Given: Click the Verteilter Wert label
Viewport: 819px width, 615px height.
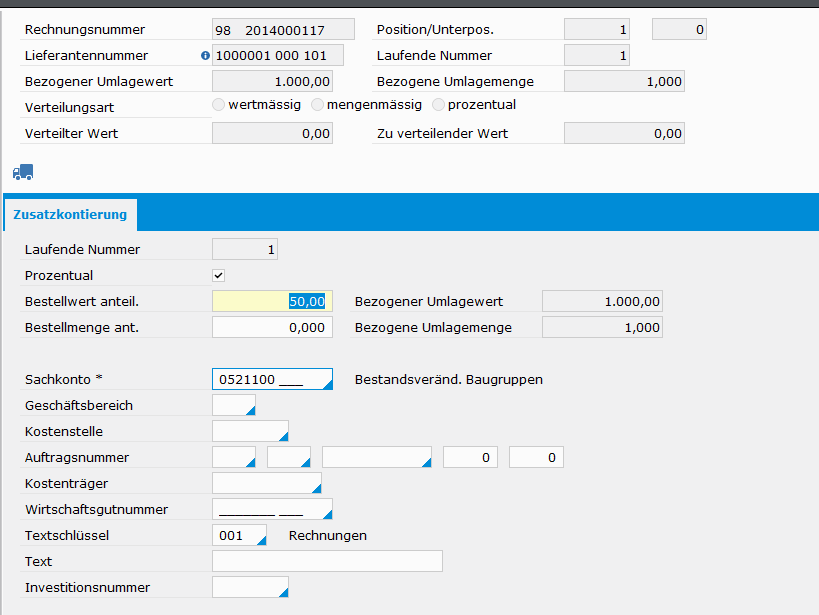Looking at the screenshot, I should [72, 133].
